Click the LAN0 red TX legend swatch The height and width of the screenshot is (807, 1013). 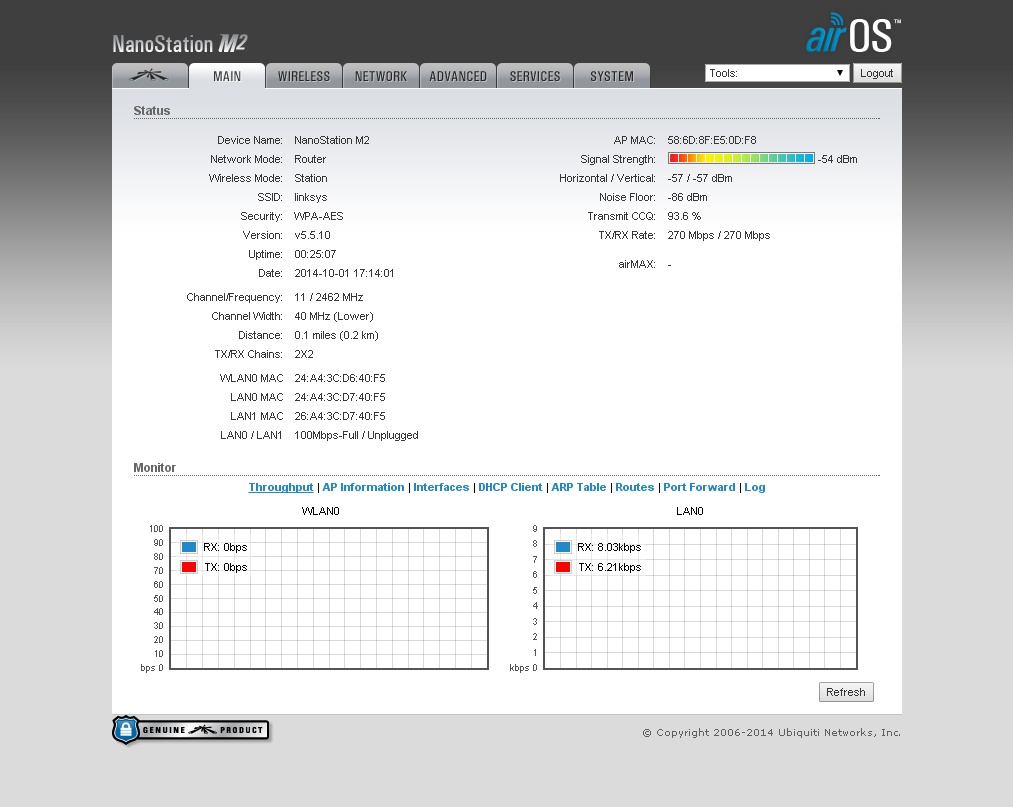point(563,567)
